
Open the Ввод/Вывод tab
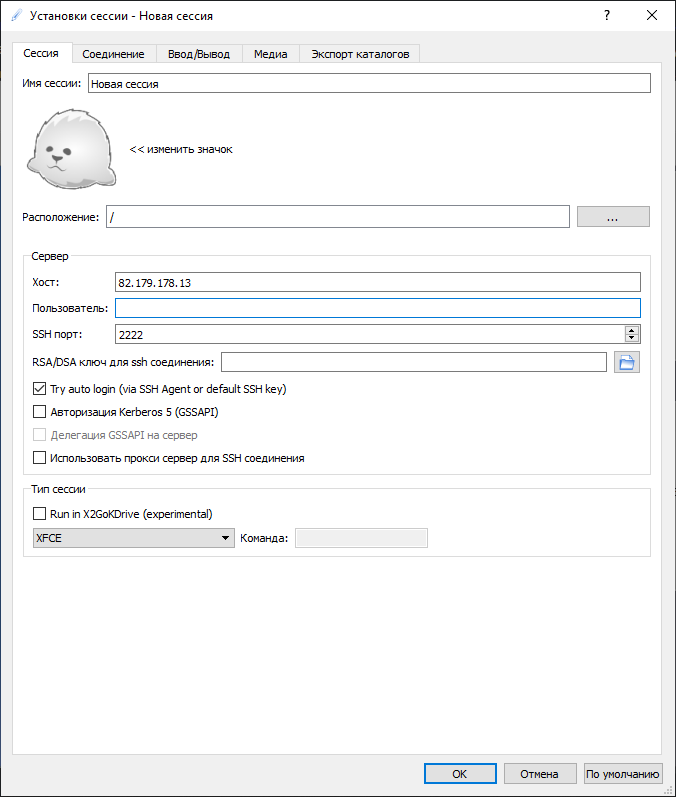pos(199,54)
